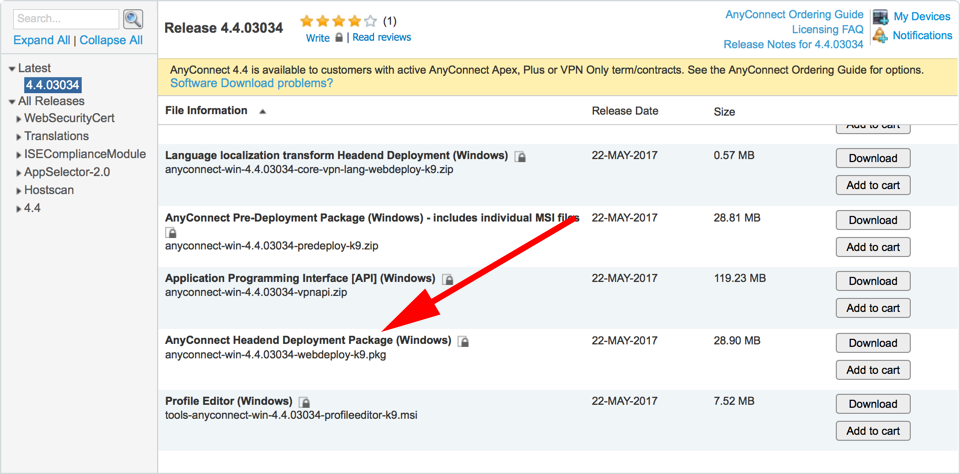Image resolution: width=960 pixels, height=474 pixels.
Task: Click lock icon under AnyConnect Pre-Deployment Package
Action: pos(171,233)
